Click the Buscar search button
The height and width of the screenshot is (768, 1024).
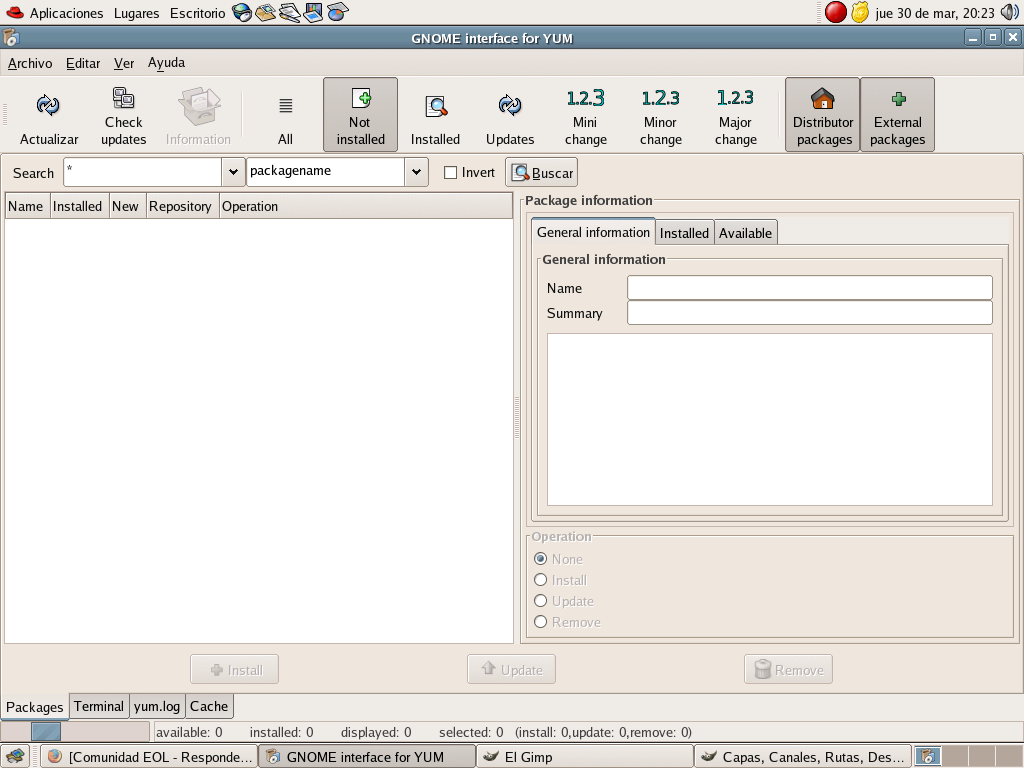pos(541,172)
